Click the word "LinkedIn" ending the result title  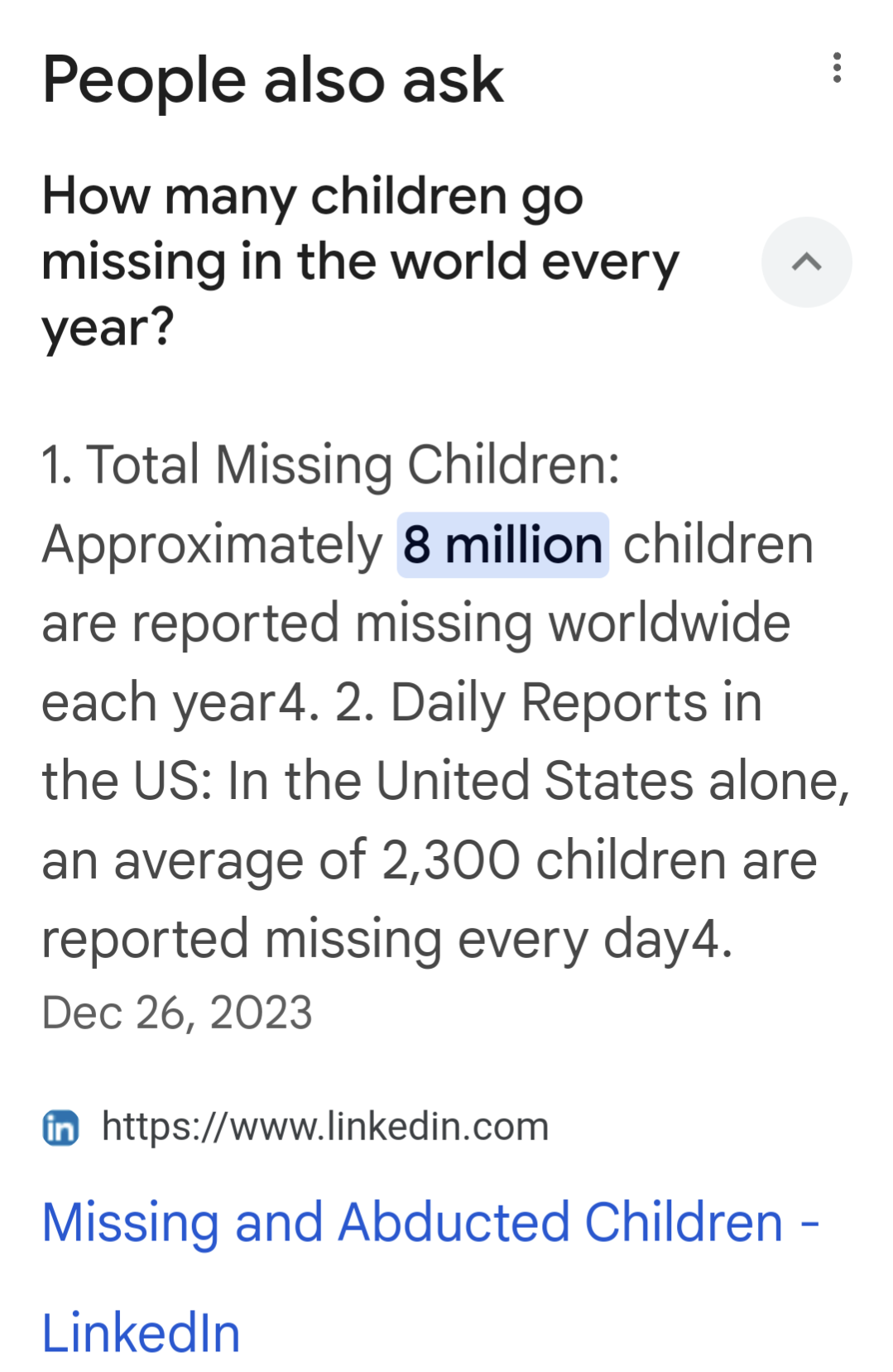141,1333
